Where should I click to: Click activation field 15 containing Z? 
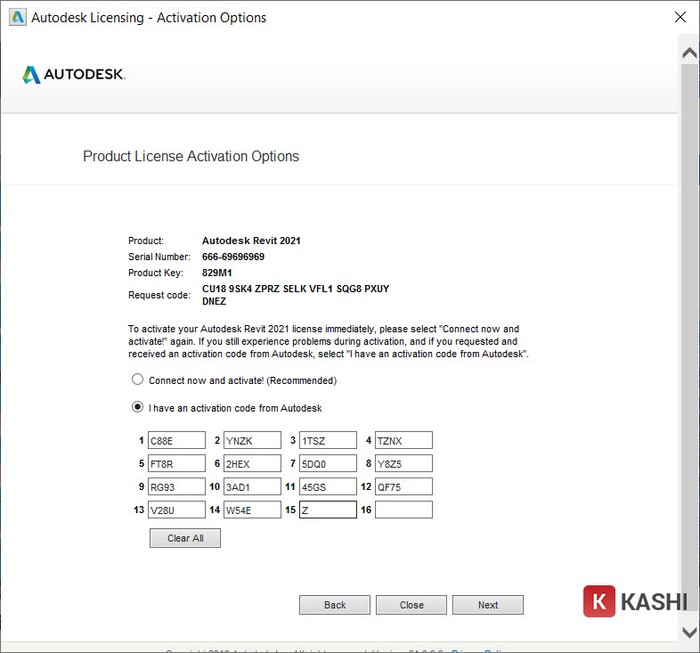pyautogui.click(x=328, y=510)
